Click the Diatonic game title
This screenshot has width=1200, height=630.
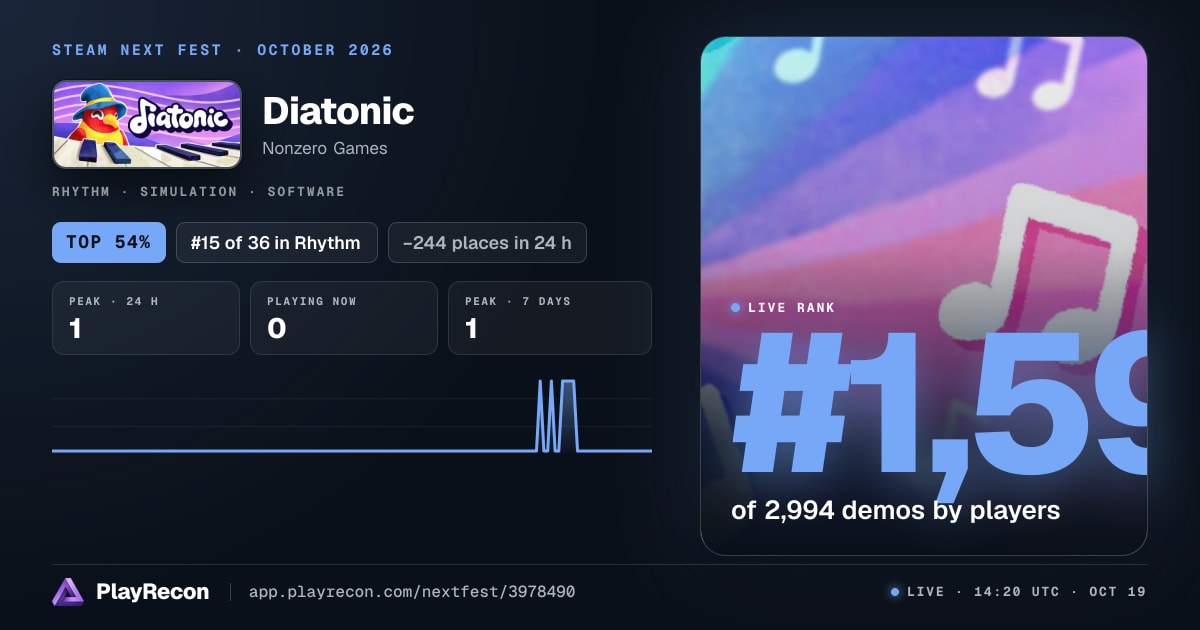pyautogui.click(x=338, y=111)
